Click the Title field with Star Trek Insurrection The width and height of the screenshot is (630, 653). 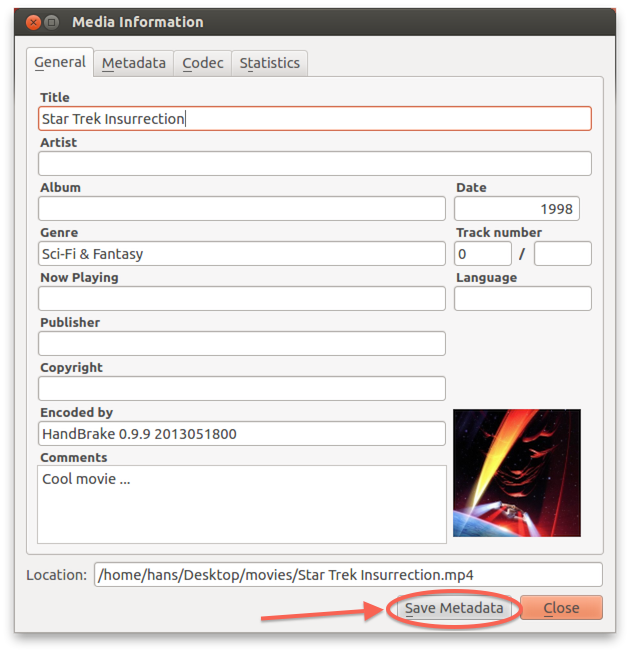point(314,119)
